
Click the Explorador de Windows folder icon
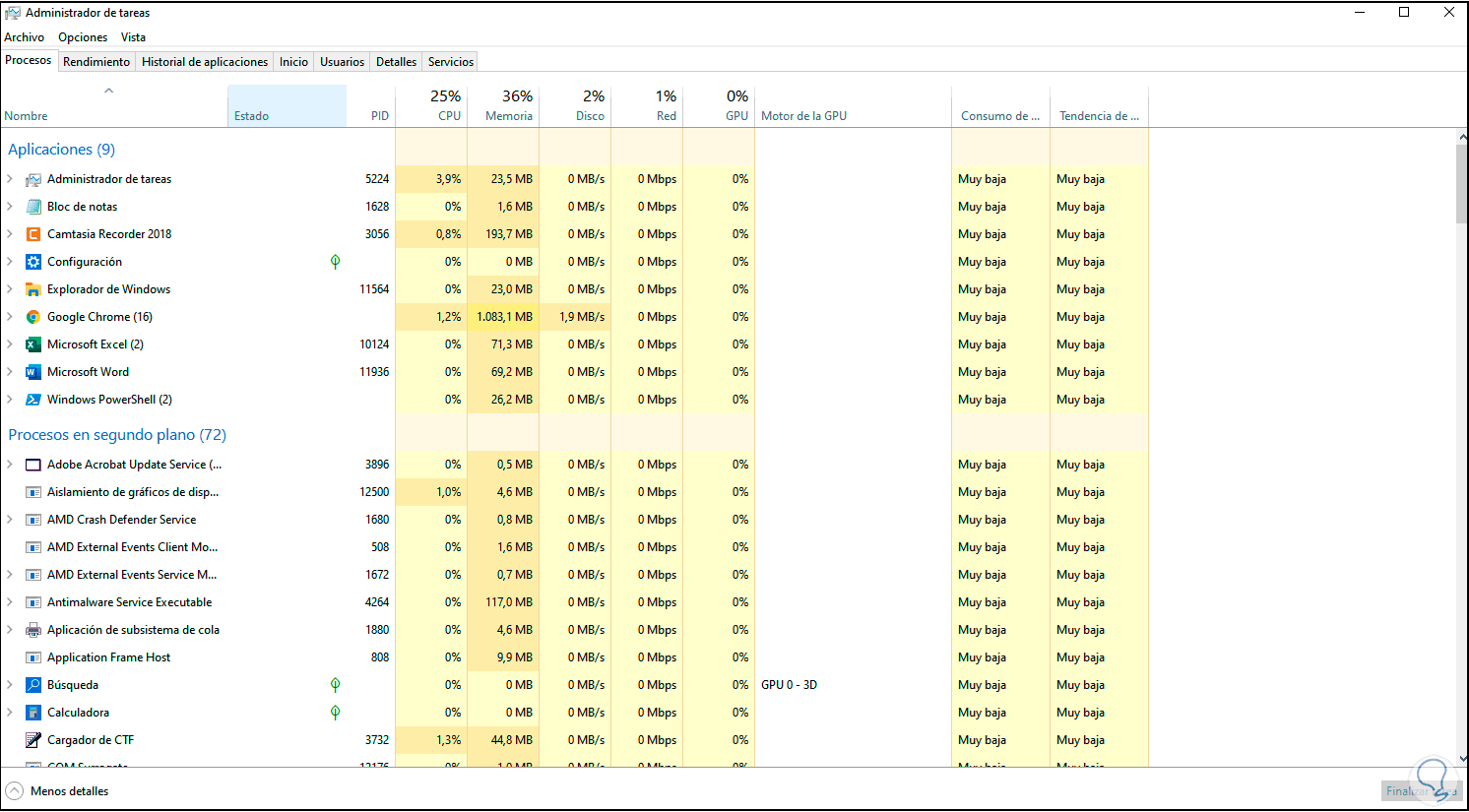33,289
